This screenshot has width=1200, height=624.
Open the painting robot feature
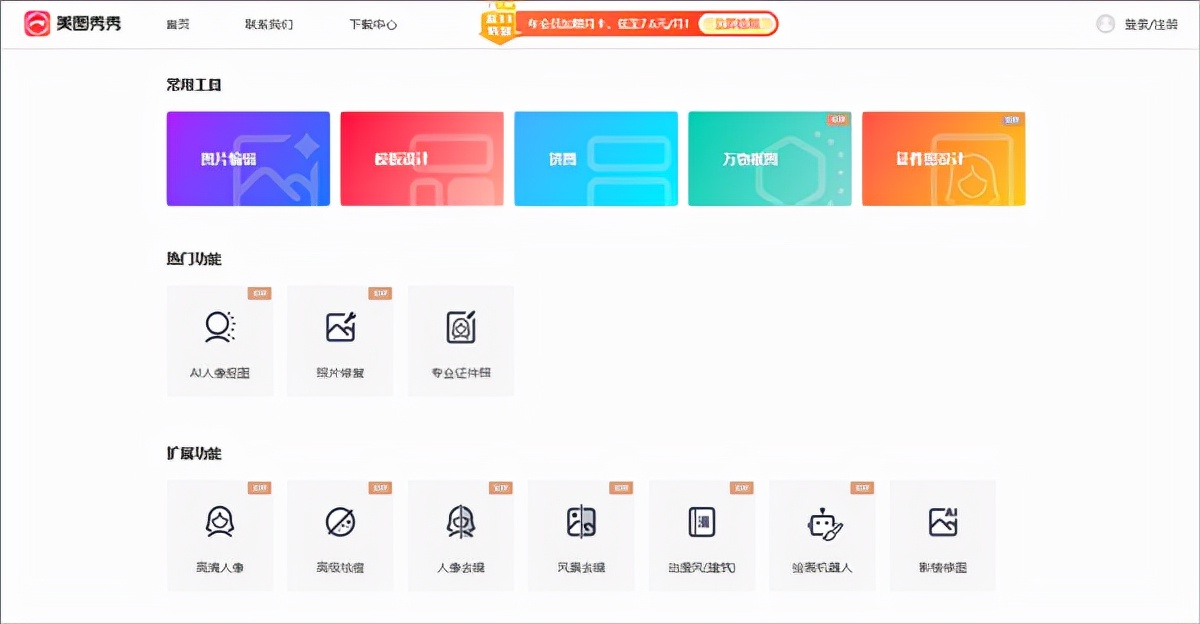click(x=822, y=534)
